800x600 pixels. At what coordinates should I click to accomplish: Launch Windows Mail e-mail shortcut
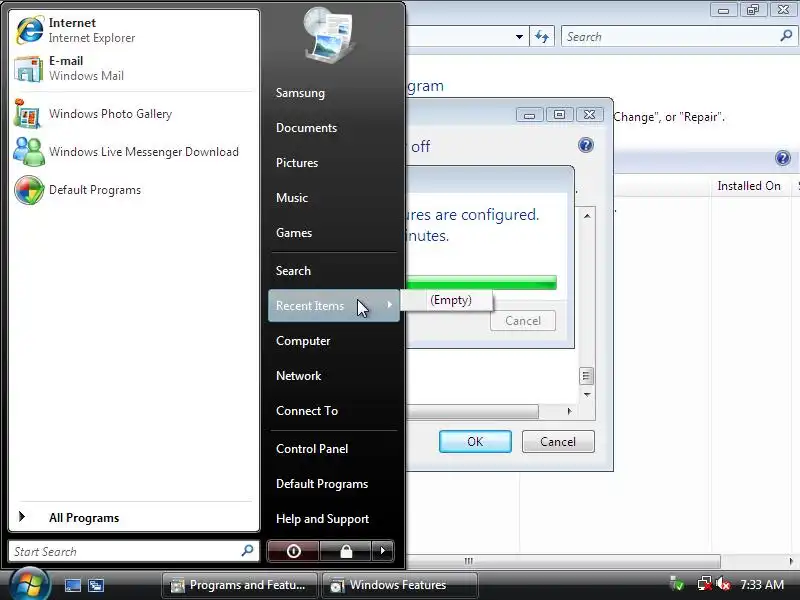tap(133, 68)
